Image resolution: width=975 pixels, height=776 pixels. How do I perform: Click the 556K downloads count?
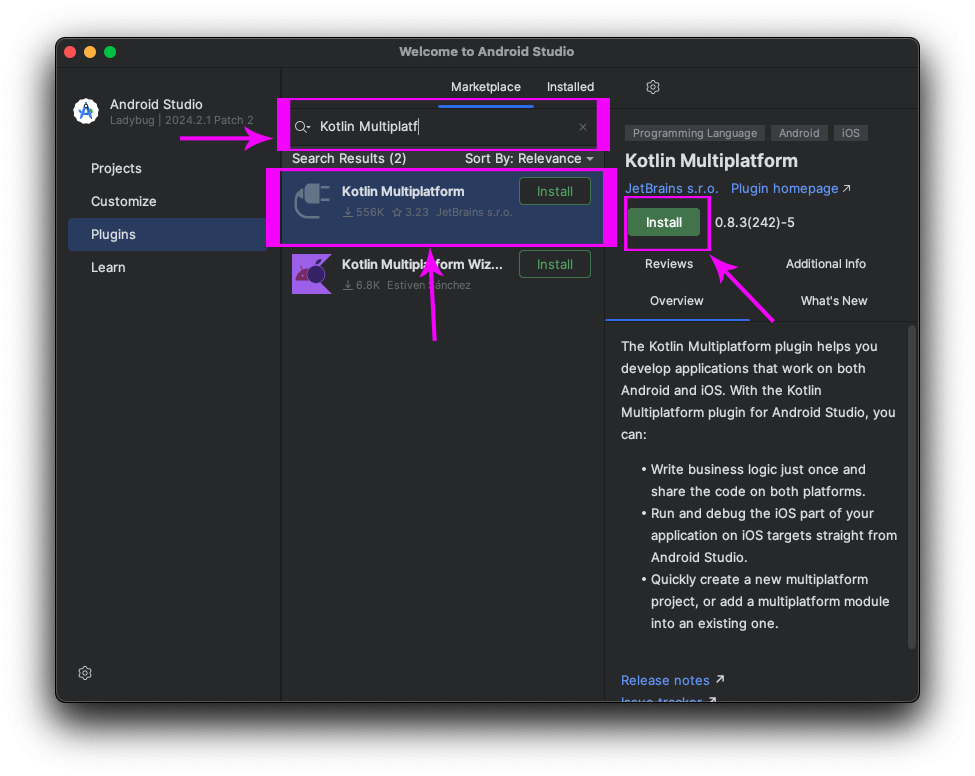[364, 213]
